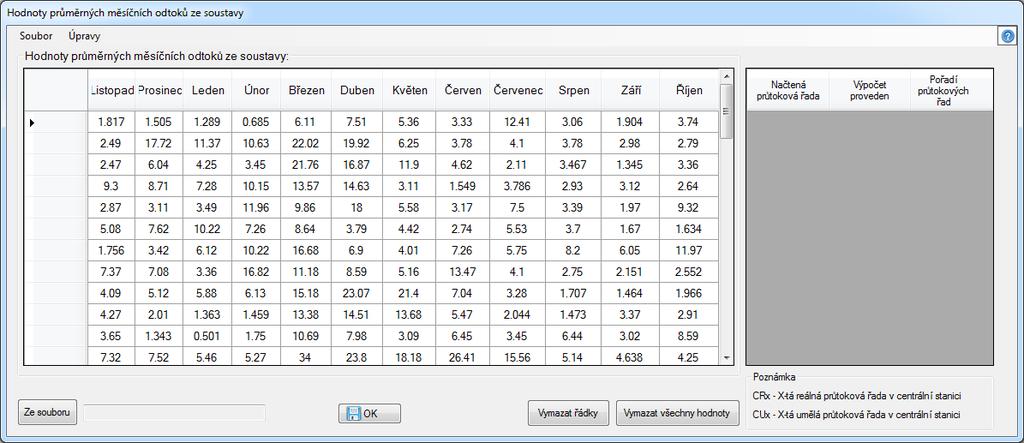Select the Duben column header
Viewport: 1024px width, 443px height.
point(357,90)
